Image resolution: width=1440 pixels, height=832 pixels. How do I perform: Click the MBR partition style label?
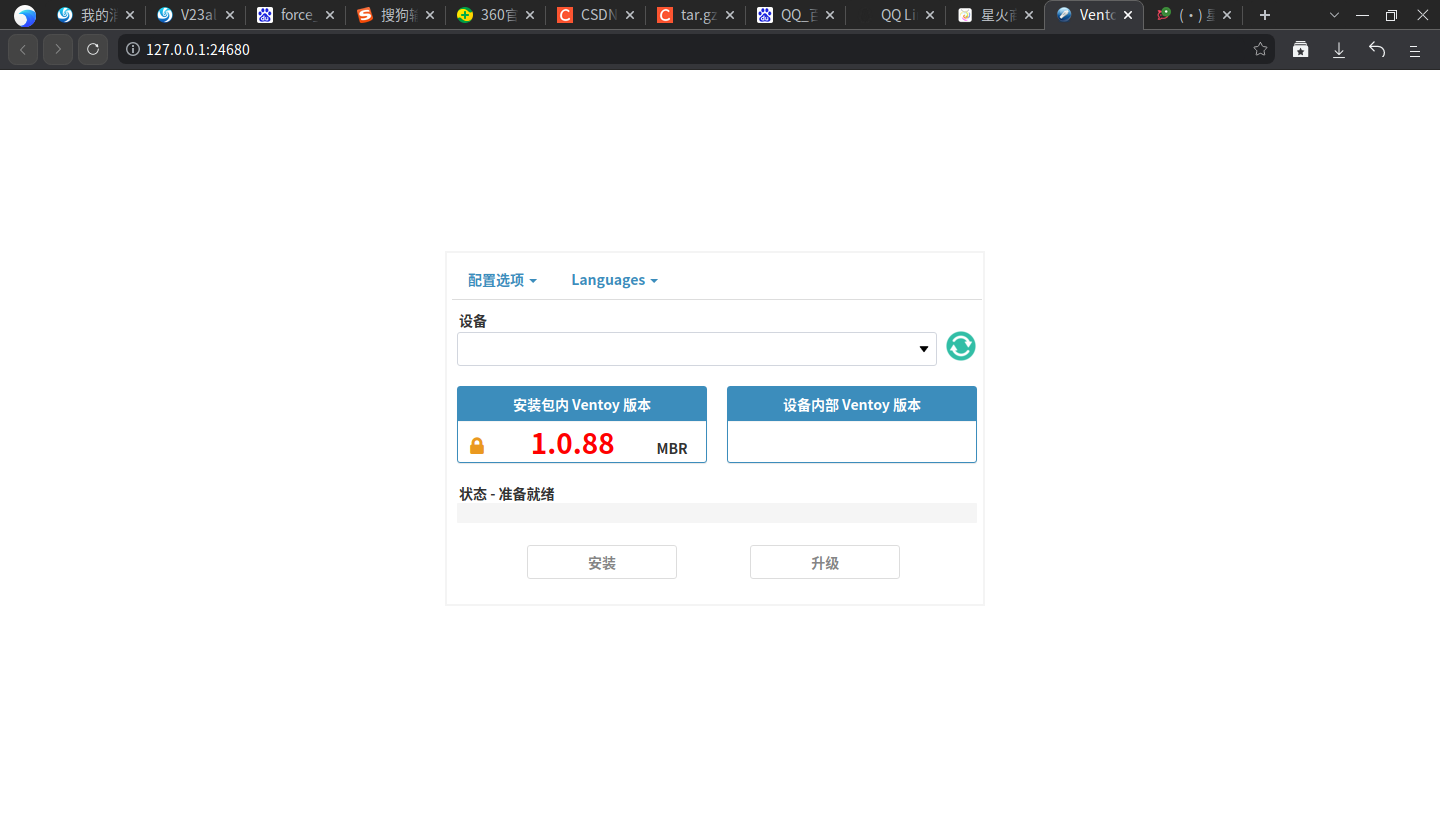click(x=672, y=449)
